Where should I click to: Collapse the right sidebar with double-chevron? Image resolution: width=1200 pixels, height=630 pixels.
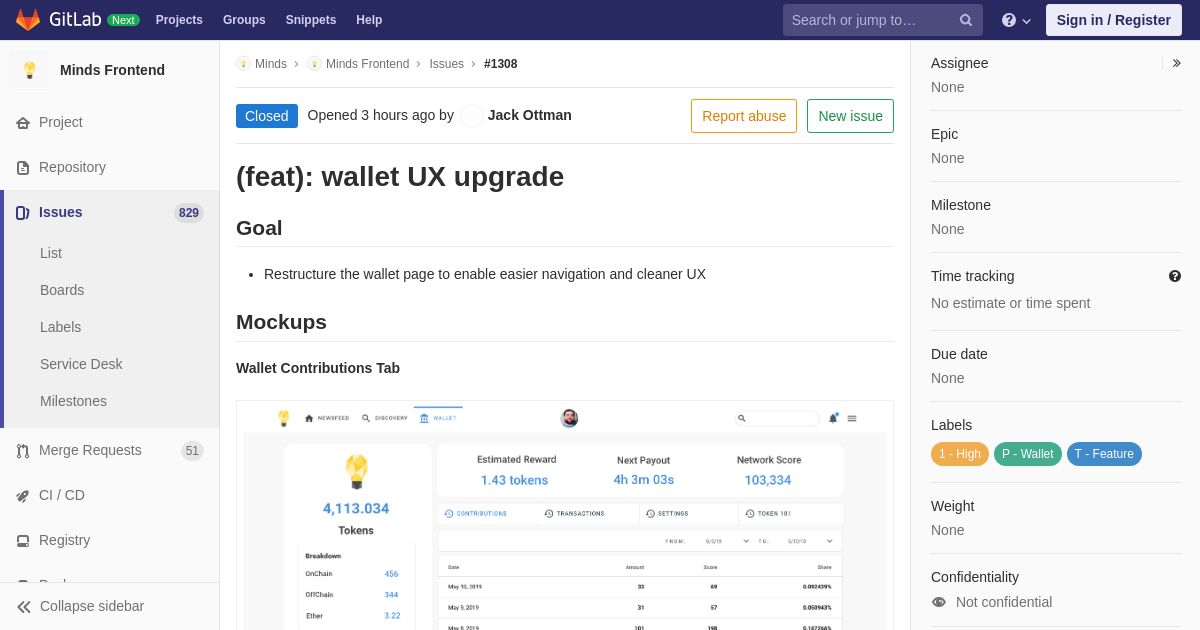pos(1176,63)
